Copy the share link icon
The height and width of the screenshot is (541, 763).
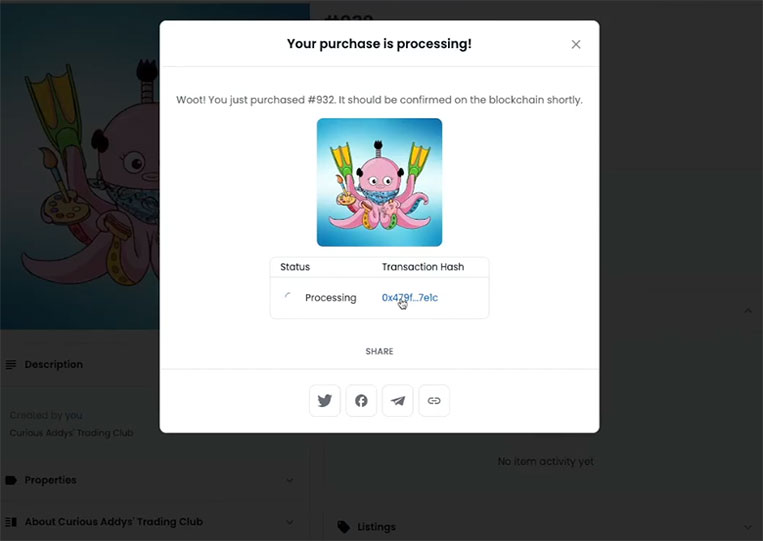click(x=434, y=400)
